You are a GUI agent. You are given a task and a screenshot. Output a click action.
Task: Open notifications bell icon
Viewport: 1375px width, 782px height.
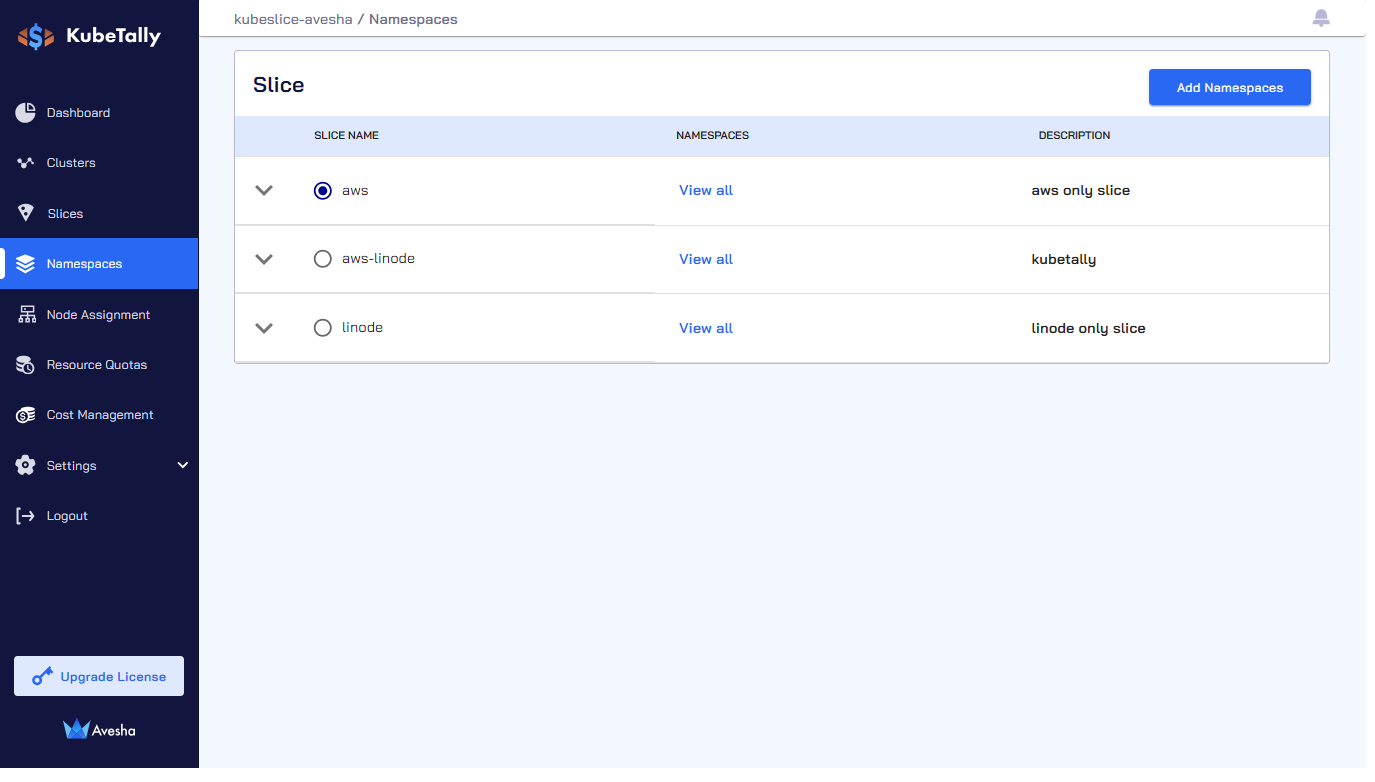[1321, 18]
